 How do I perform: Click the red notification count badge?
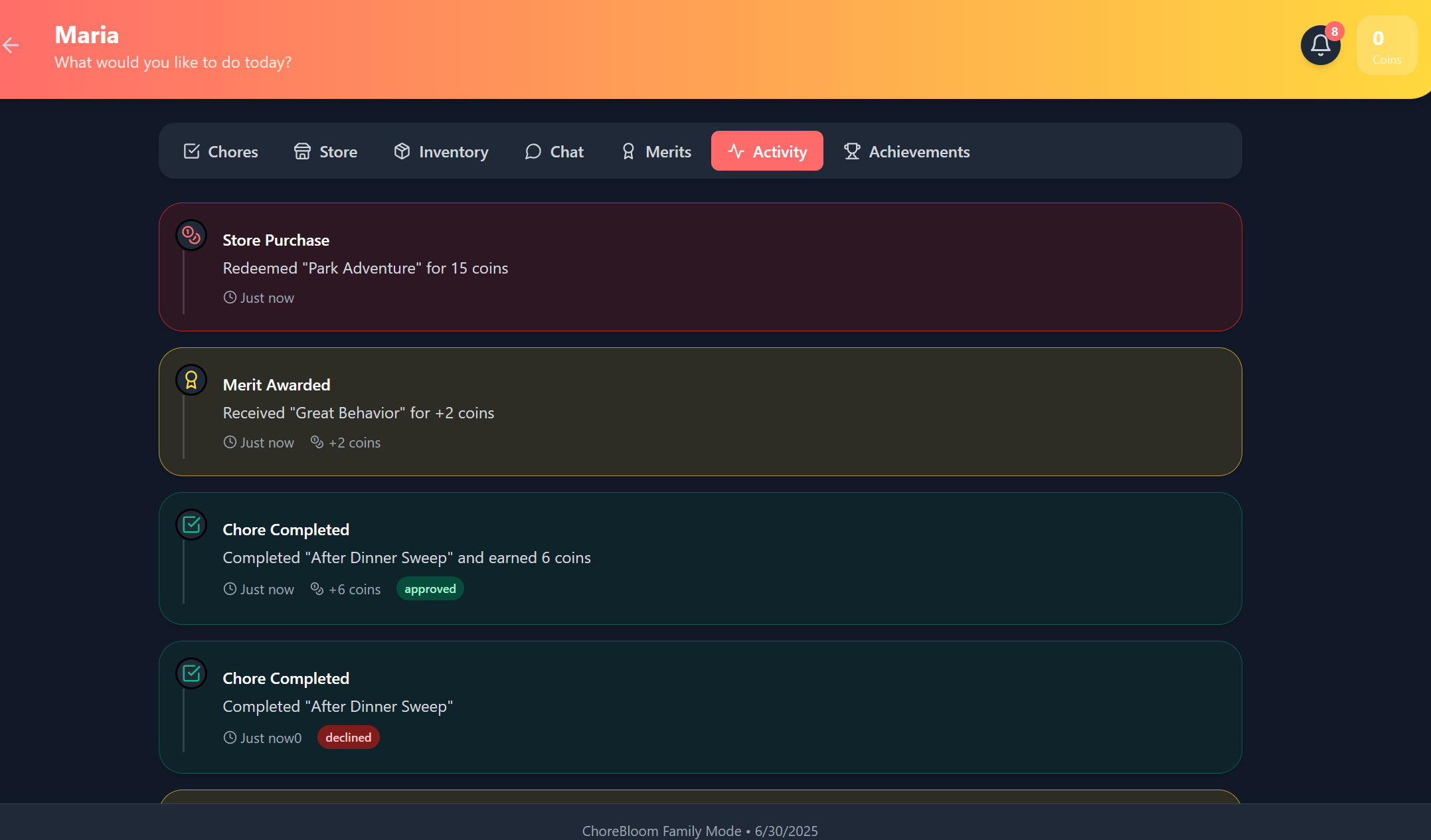tap(1334, 31)
